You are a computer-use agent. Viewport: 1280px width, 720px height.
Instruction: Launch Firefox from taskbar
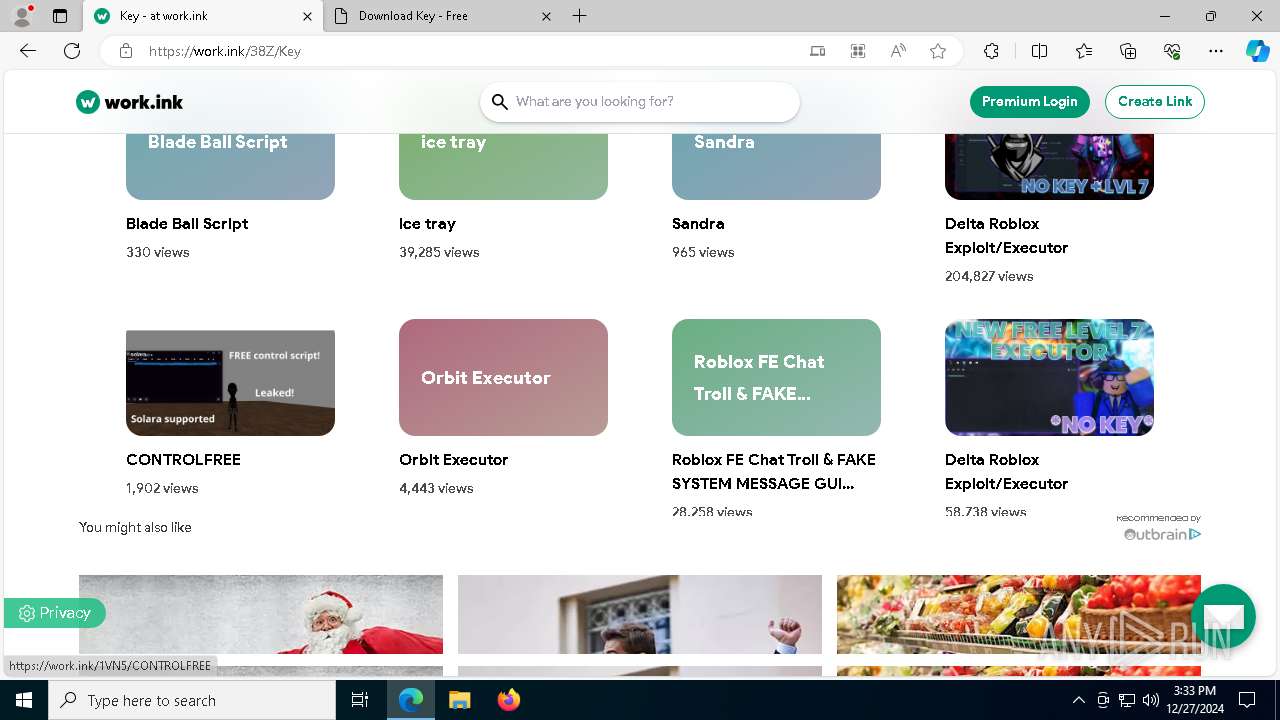(509, 700)
